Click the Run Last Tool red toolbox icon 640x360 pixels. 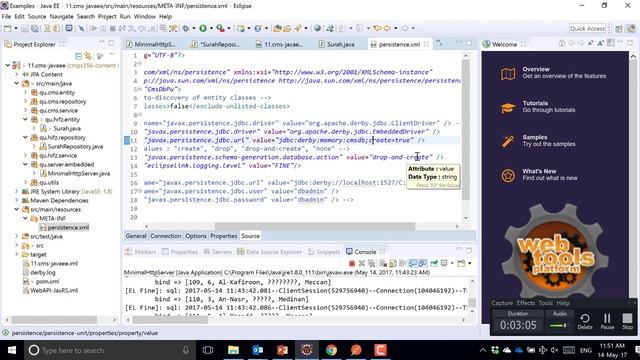point(220,28)
